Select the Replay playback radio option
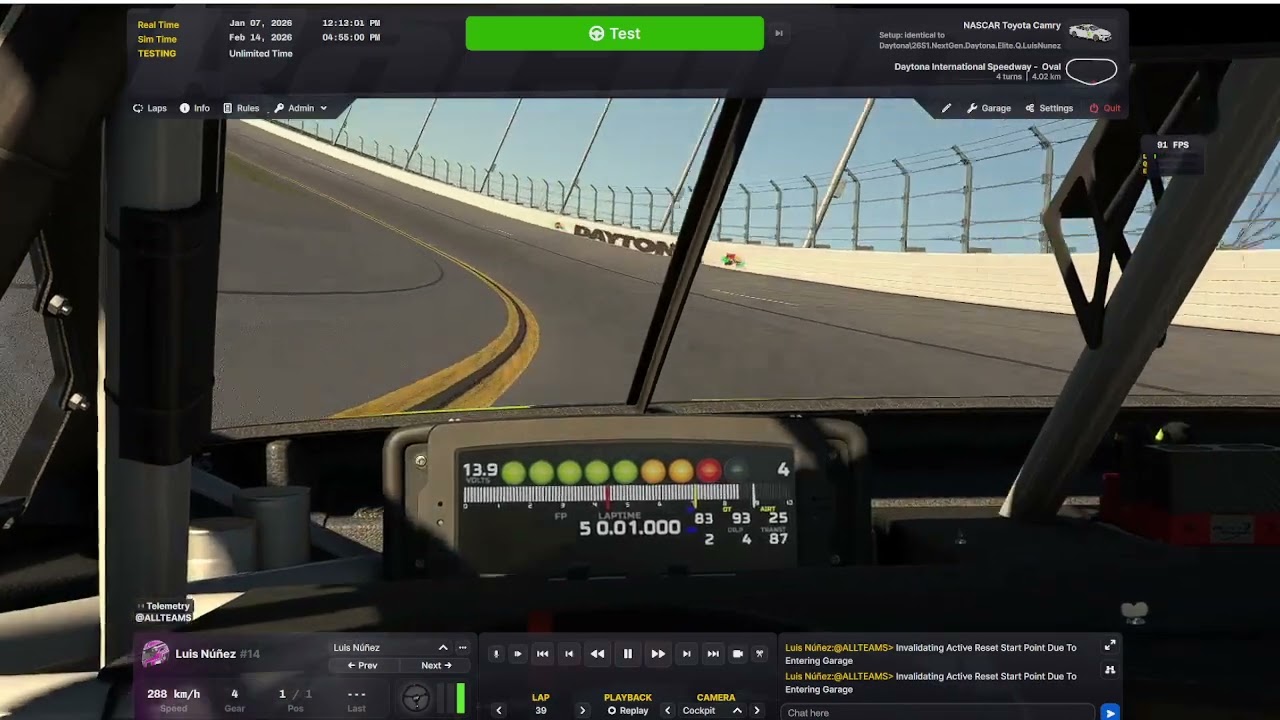 (628, 711)
